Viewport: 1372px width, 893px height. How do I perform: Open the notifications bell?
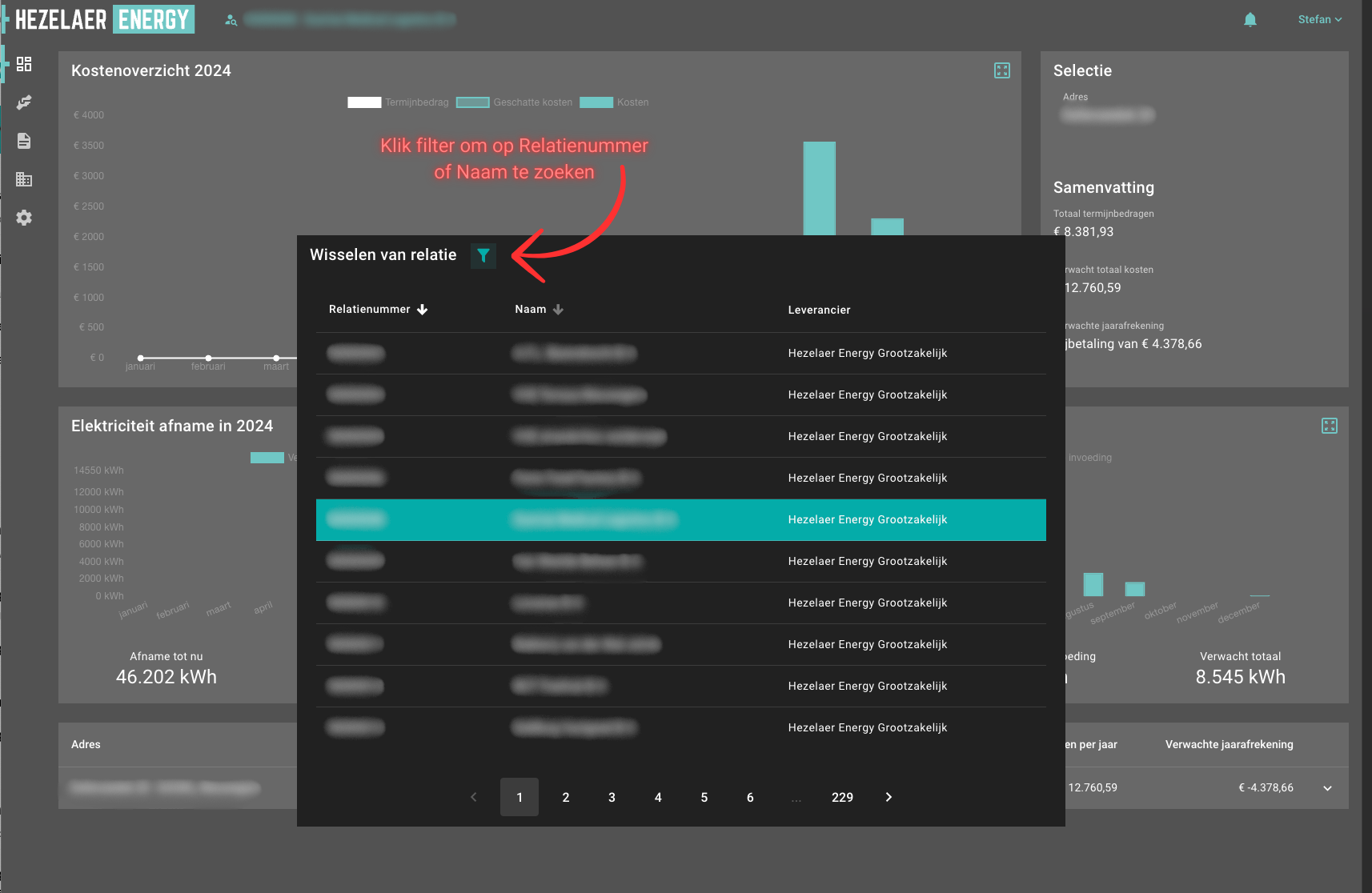click(x=1250, y=19)
